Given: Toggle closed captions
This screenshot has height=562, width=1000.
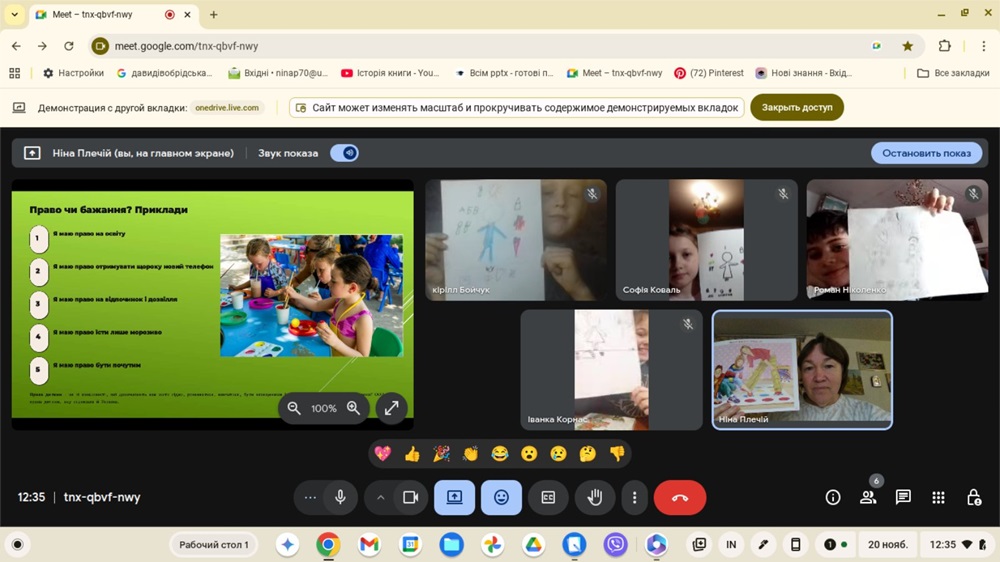Looking at the screenshot, I should [x=548, y=497].
